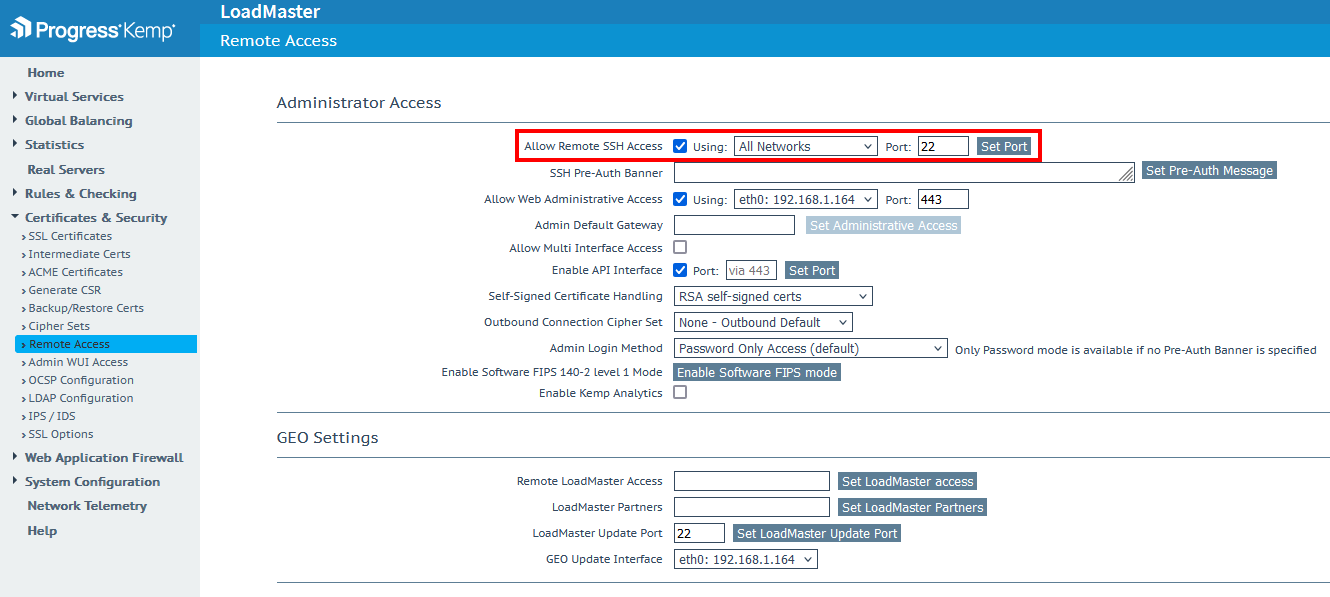
Task: Click LoadMaster Update Port input field
Action: [699, 533]
